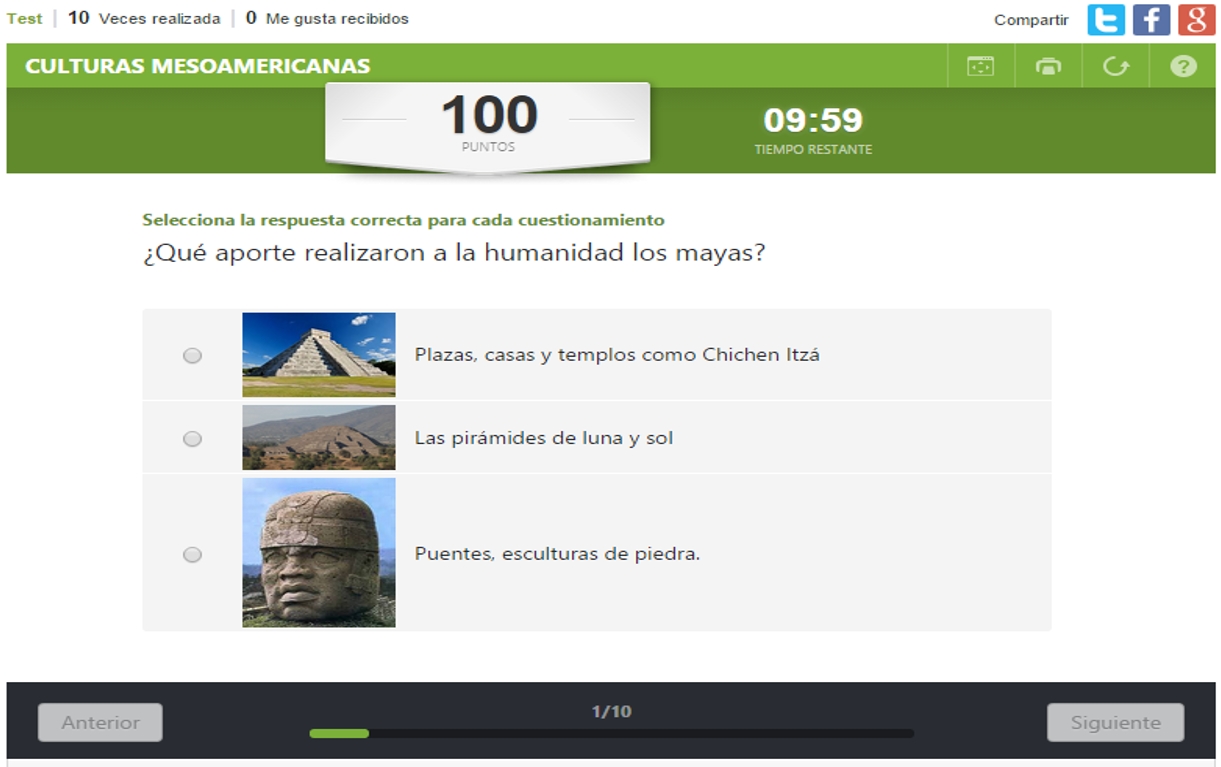The image size is (1221, 767).
Task: Open the help question mark icon
Action: point(1183,67)
